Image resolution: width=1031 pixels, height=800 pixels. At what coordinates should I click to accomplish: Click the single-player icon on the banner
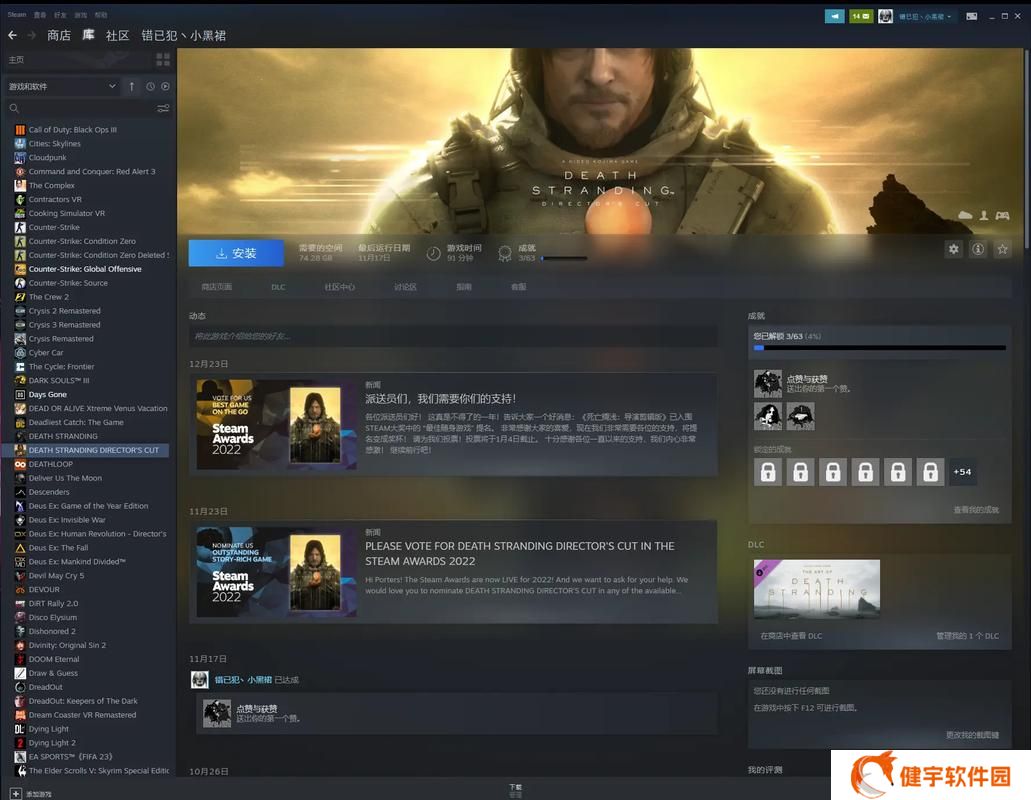coord(984,216)
